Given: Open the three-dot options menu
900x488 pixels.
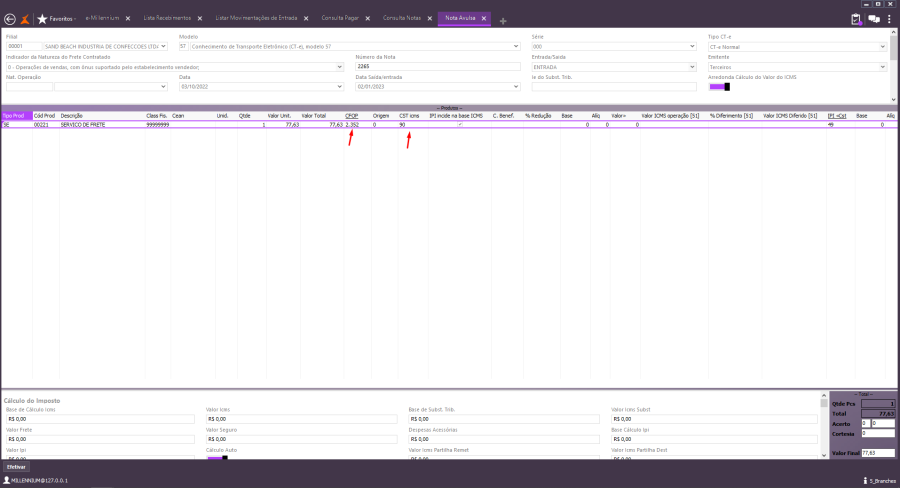Looking at the screenshot, I should [x=889, y=19].
